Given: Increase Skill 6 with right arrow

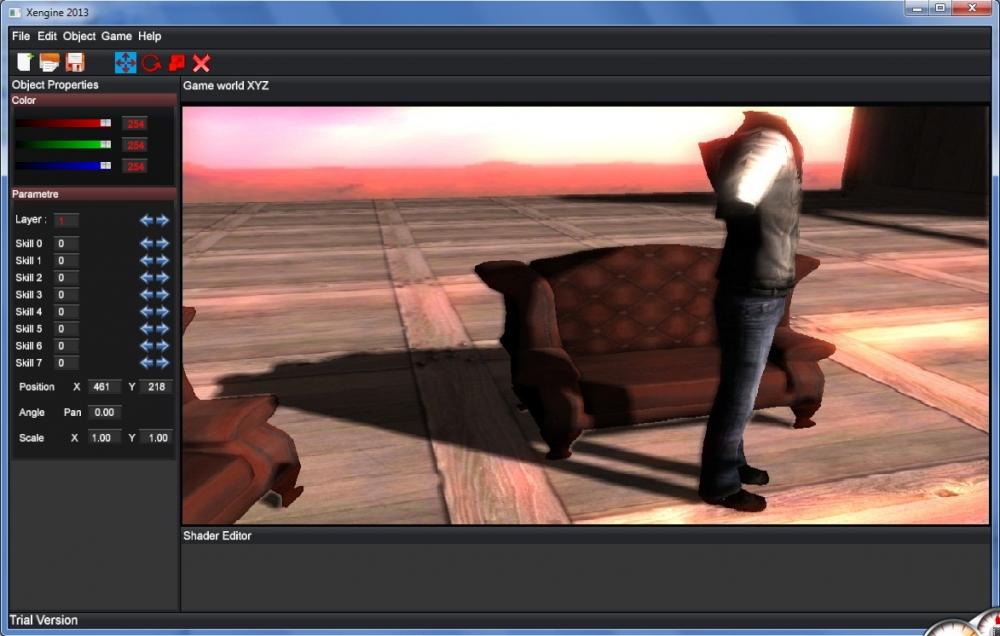Looking at the screenshot, I should [163, 346].
